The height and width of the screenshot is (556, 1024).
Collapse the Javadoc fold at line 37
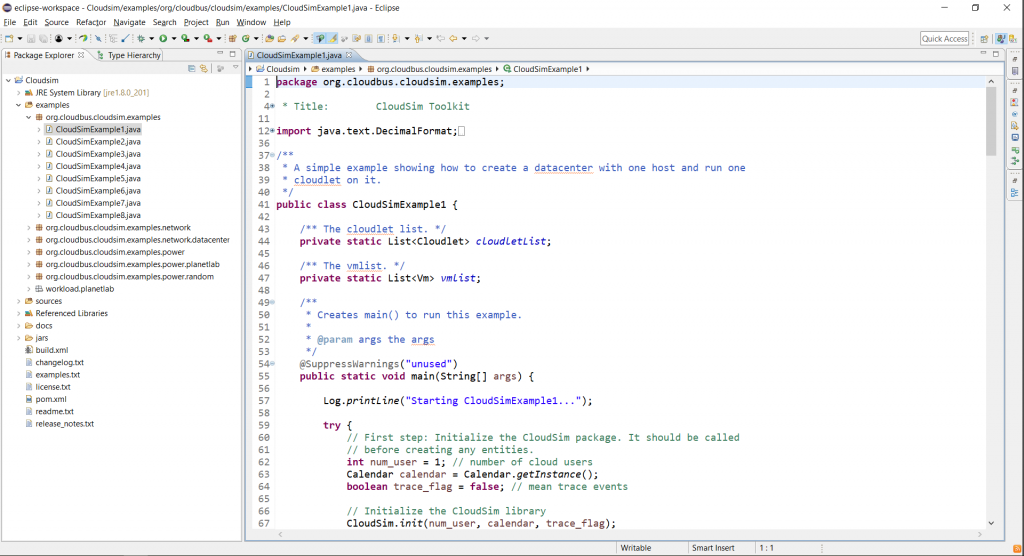[x=272, y=155]
